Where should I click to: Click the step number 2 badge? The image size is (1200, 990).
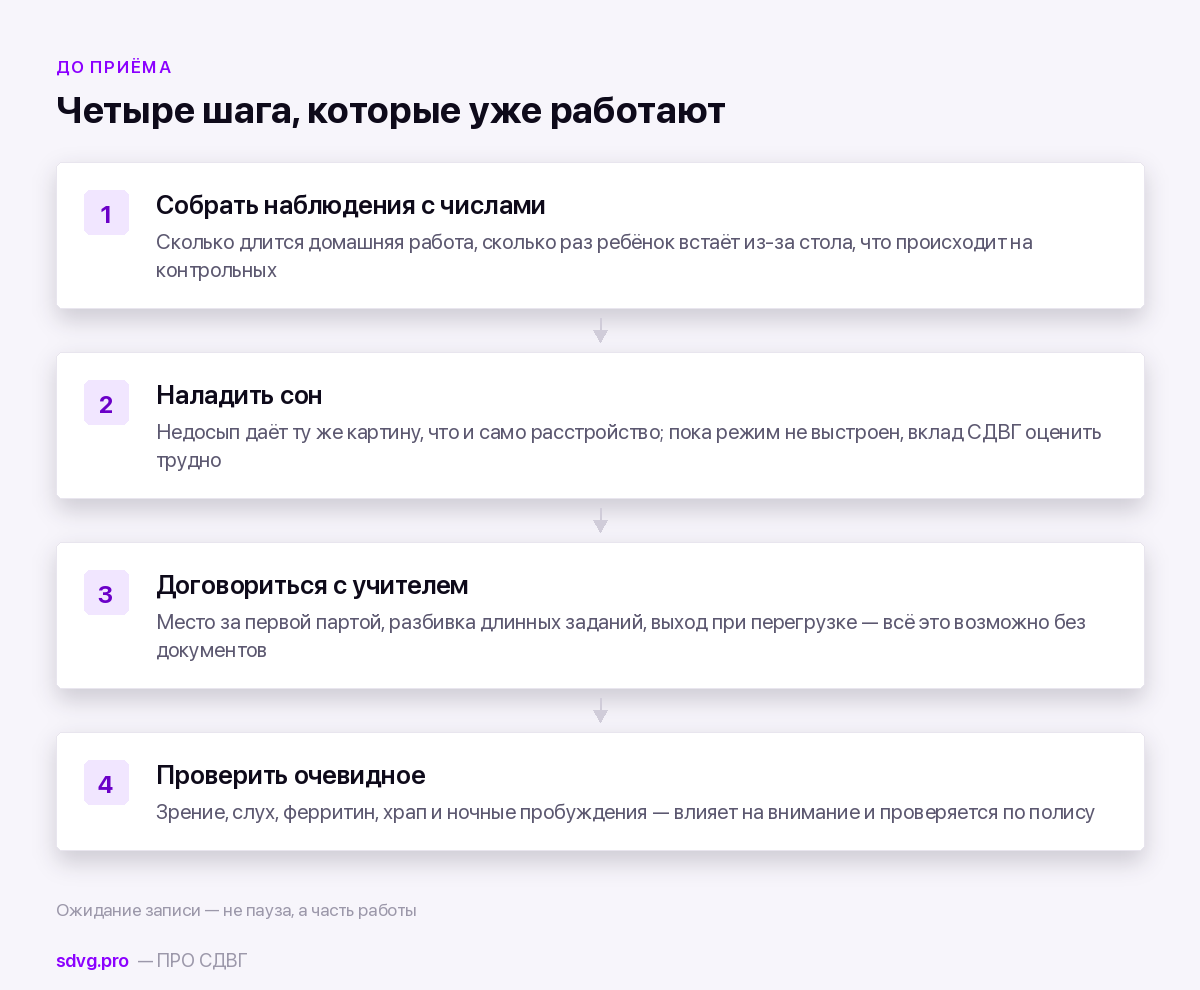[106, 403]
